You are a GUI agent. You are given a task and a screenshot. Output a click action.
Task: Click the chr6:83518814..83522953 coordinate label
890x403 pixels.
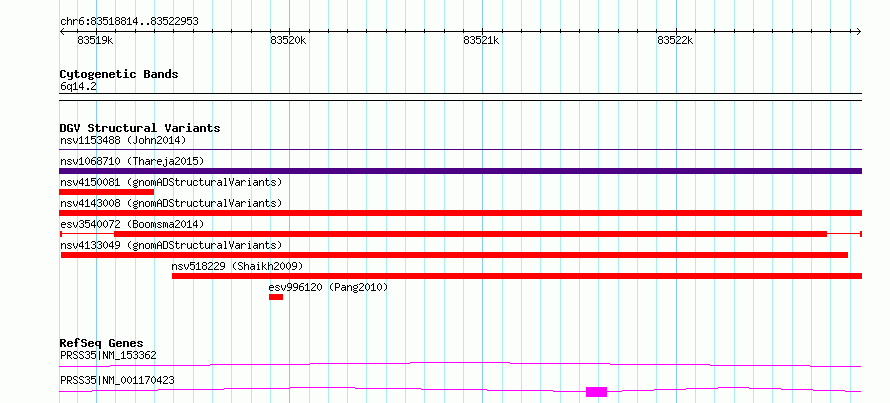129,22
